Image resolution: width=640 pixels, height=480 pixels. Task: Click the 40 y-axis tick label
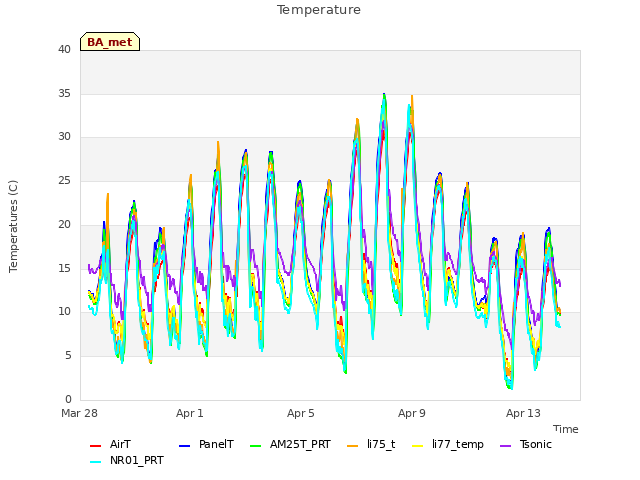coord(64,50)
